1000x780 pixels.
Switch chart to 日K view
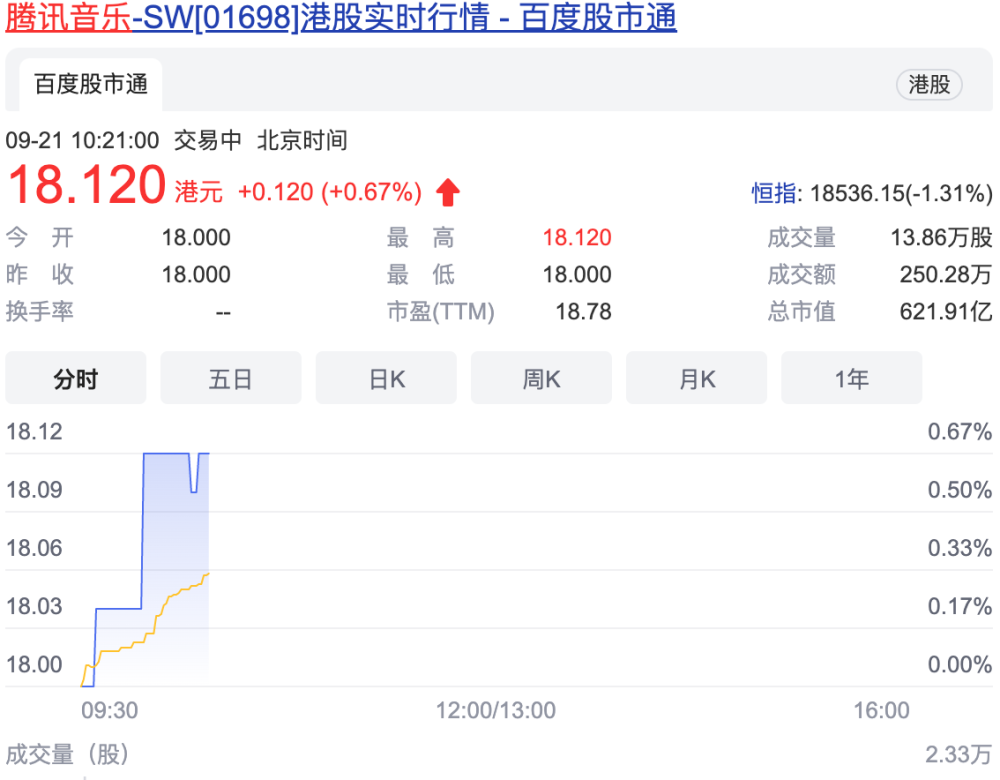point(386,378)
